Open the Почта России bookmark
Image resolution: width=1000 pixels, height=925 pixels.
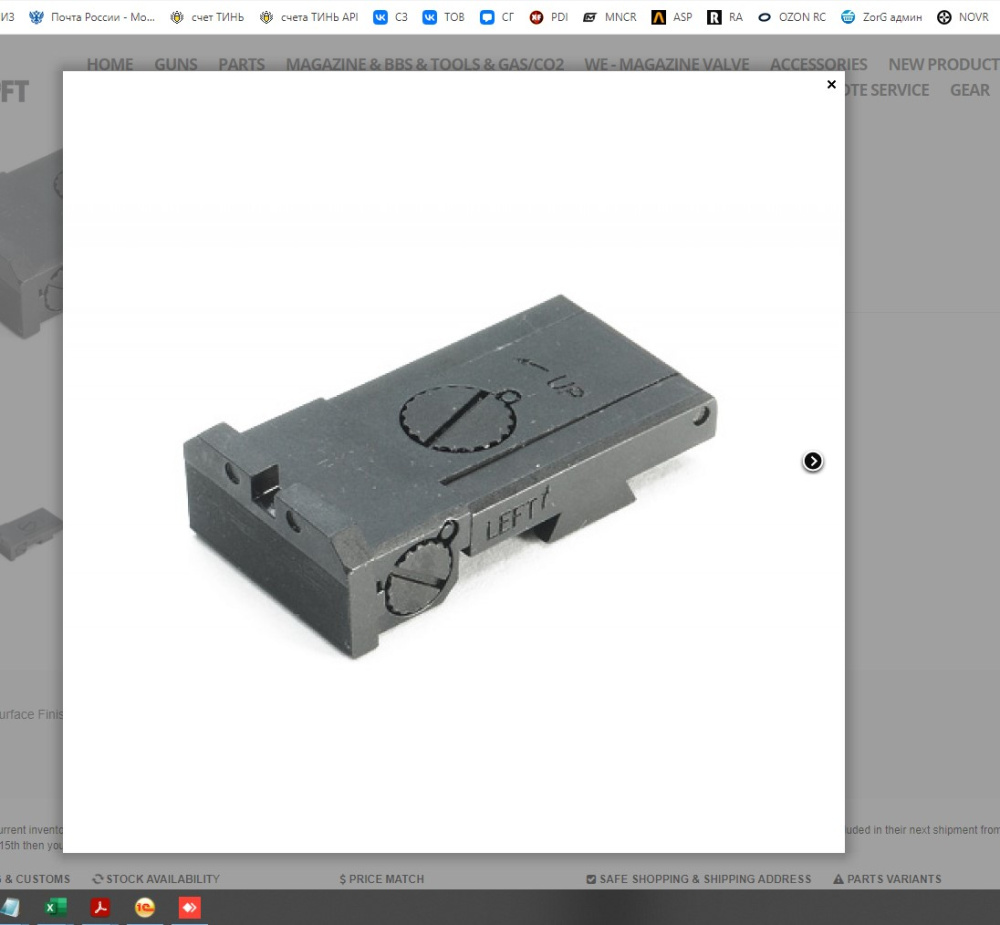[92, 17]
